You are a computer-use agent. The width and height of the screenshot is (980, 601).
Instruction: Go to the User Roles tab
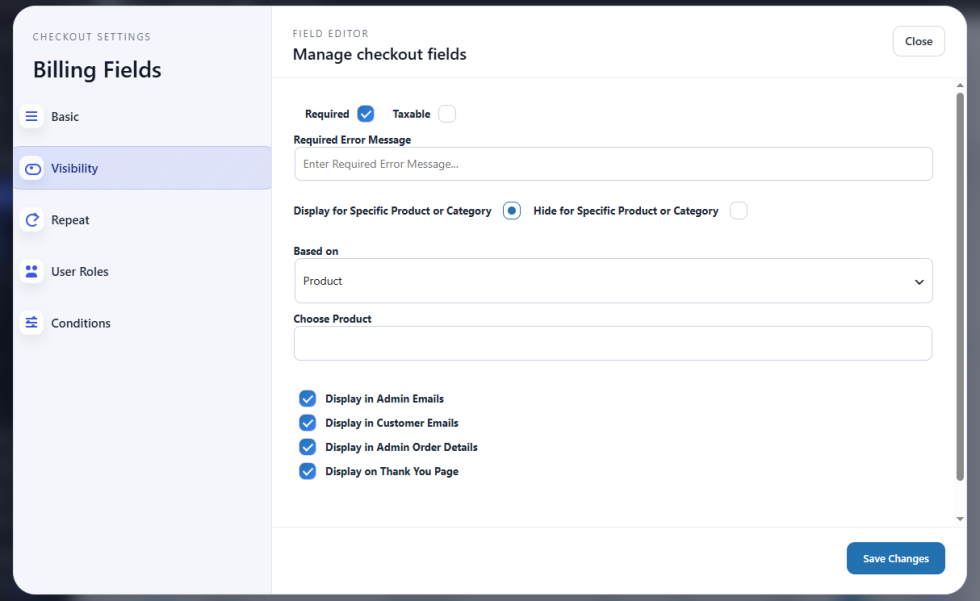tap(142, 271)
